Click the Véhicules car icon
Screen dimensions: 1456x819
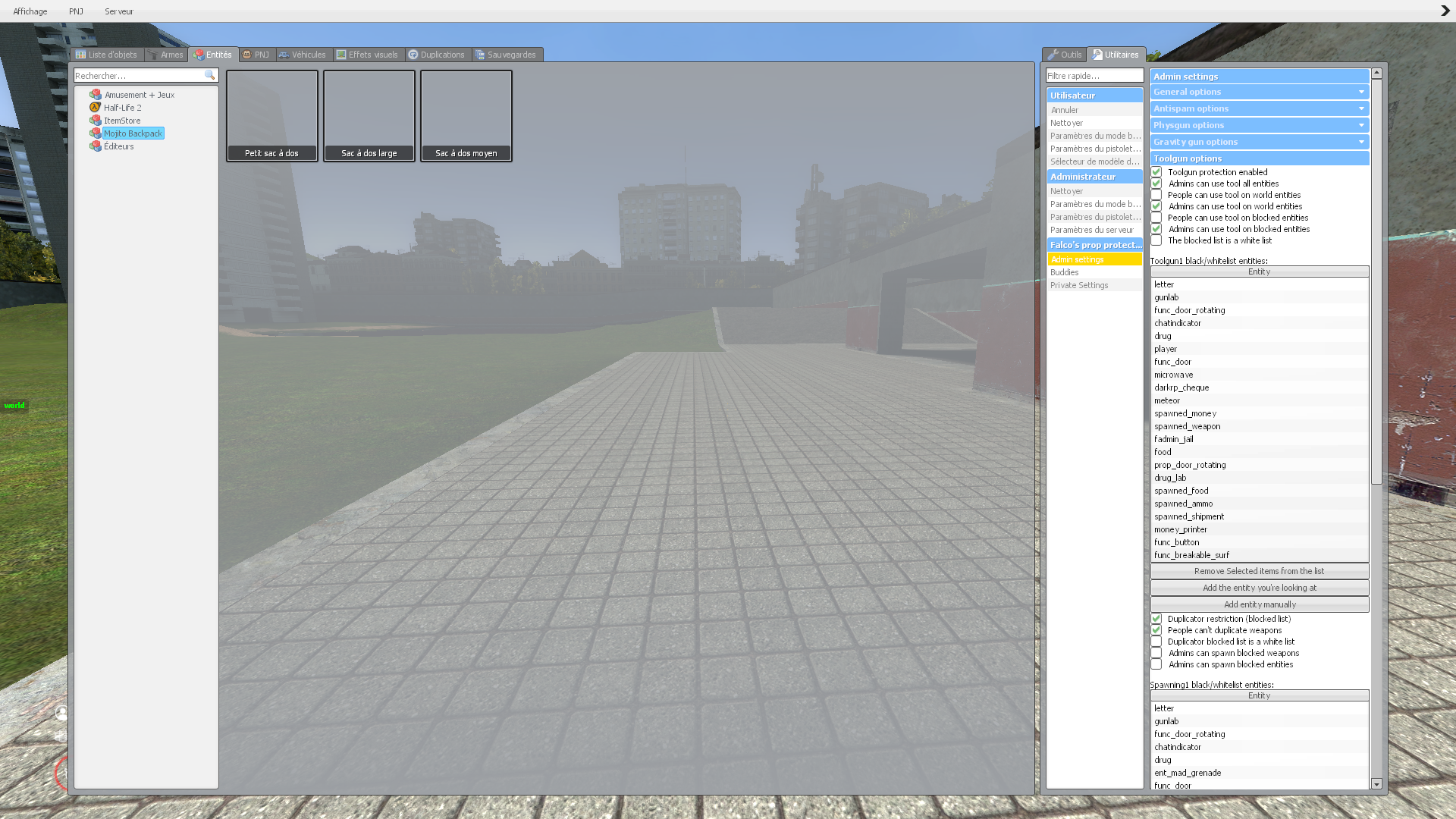point(284,54)
